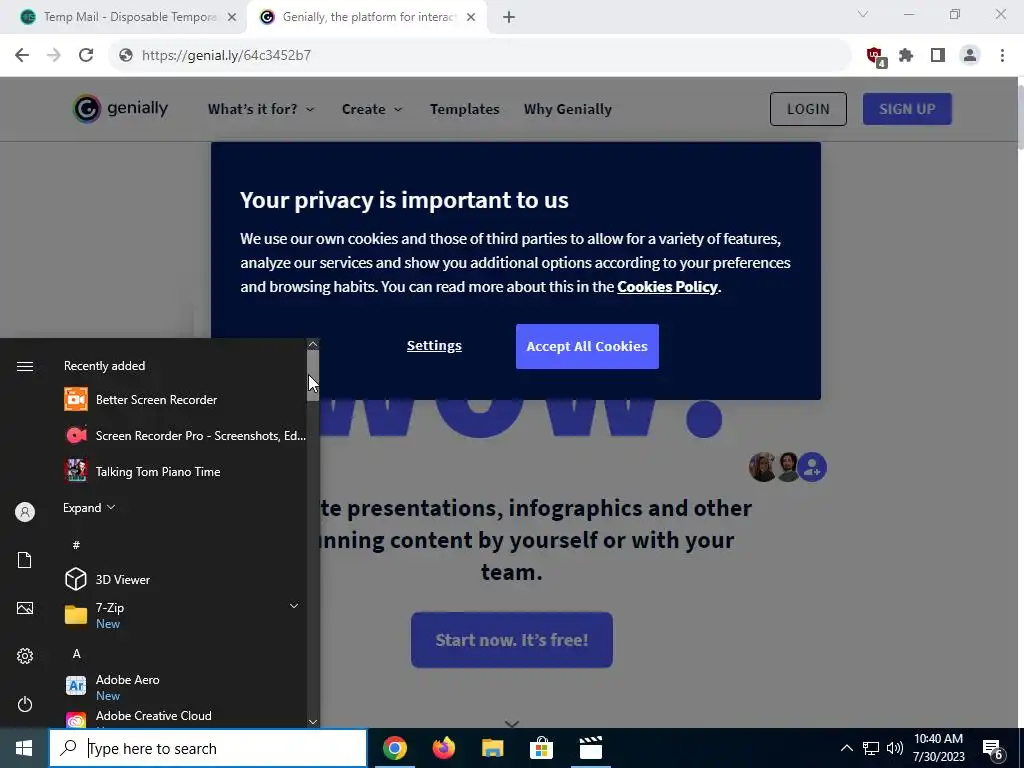Accept All Cookies
This screenshot has height=768, width=1024.
pos(587,346)
